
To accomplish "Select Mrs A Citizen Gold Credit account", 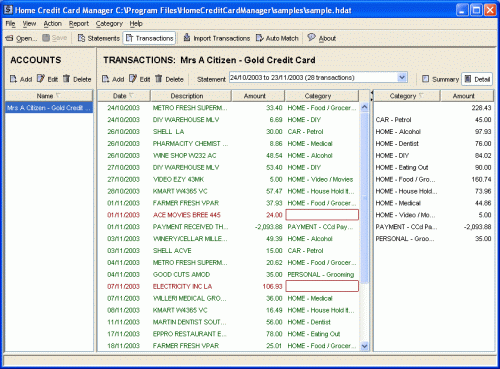I will 49,108.
